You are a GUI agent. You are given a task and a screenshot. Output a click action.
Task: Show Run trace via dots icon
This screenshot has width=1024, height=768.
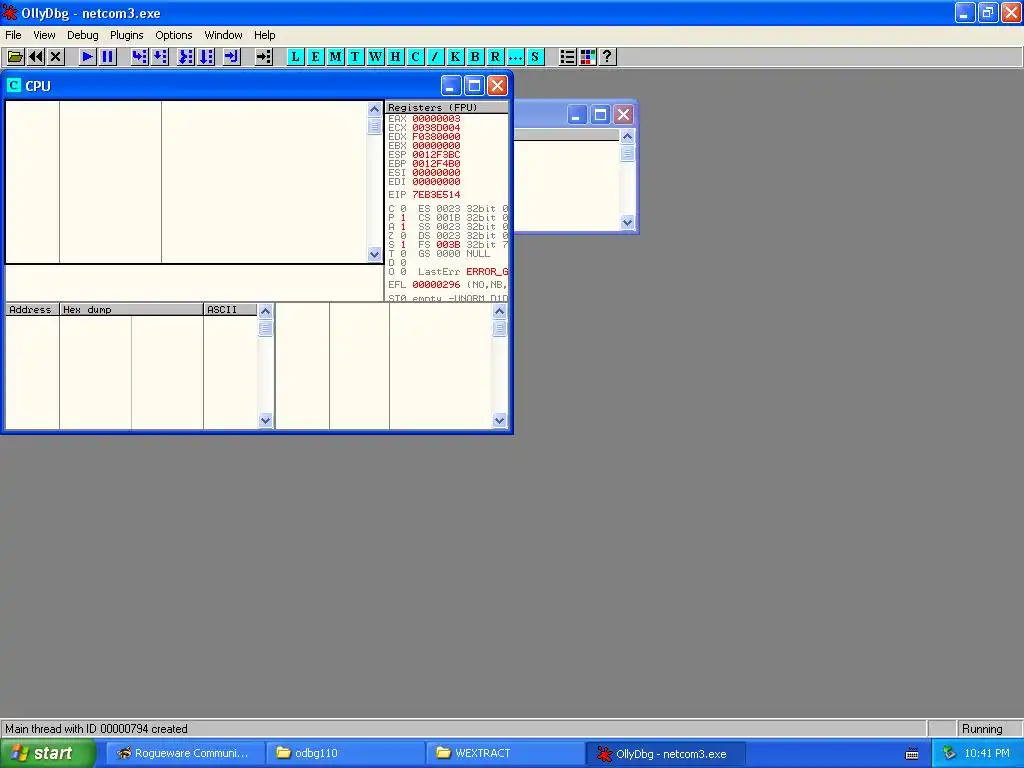(515, 57)
